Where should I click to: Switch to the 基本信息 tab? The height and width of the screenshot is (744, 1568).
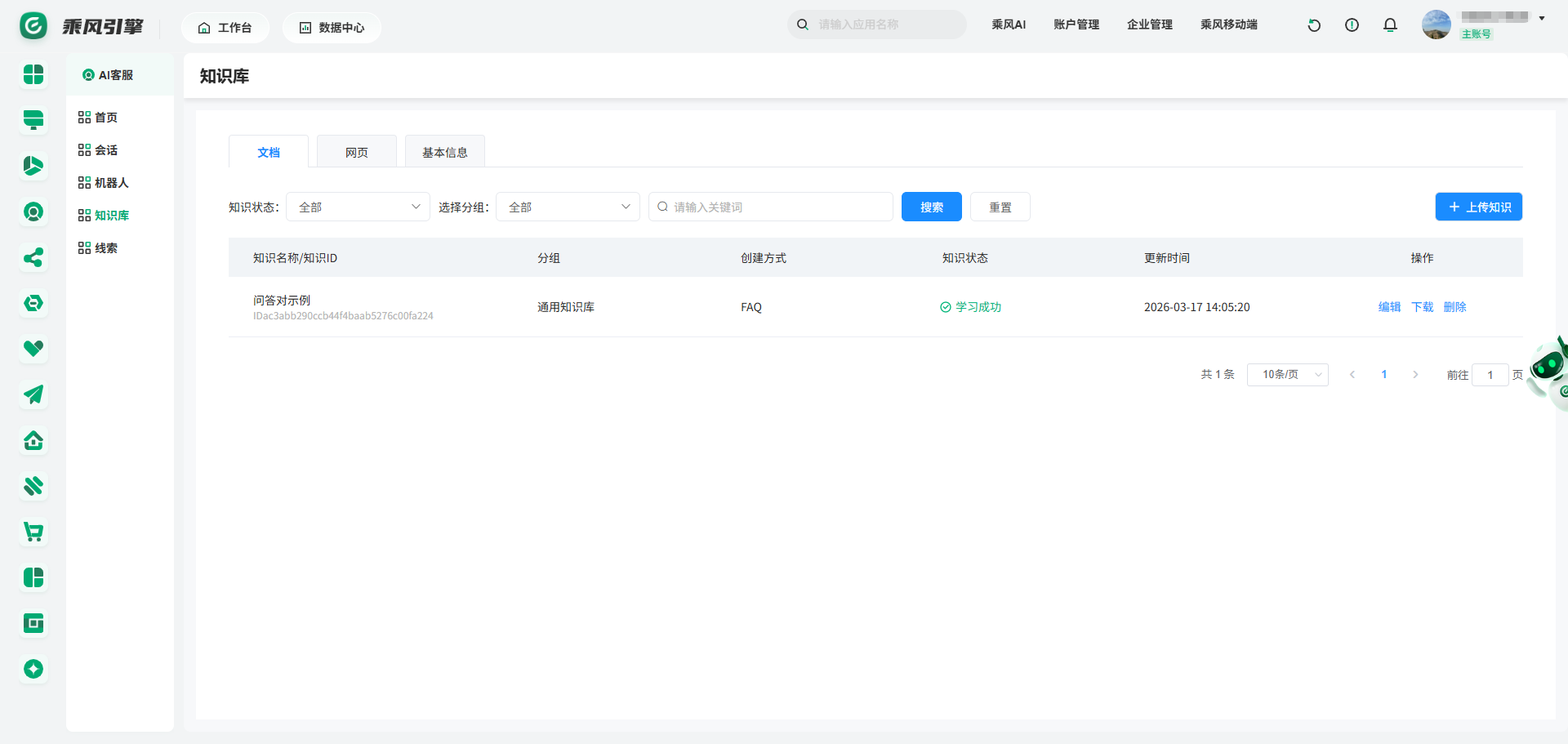point(445,153)
